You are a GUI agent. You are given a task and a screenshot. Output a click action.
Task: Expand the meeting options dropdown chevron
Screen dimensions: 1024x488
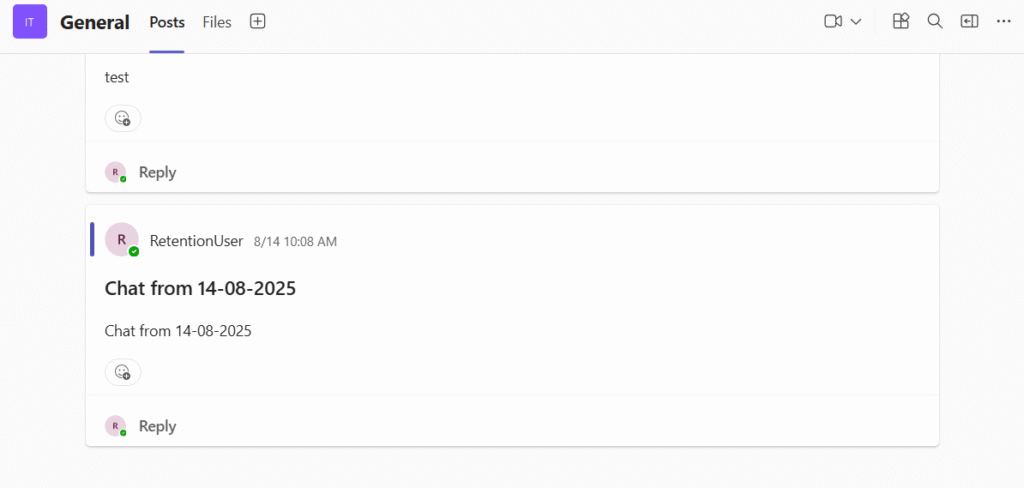(856, 22)
